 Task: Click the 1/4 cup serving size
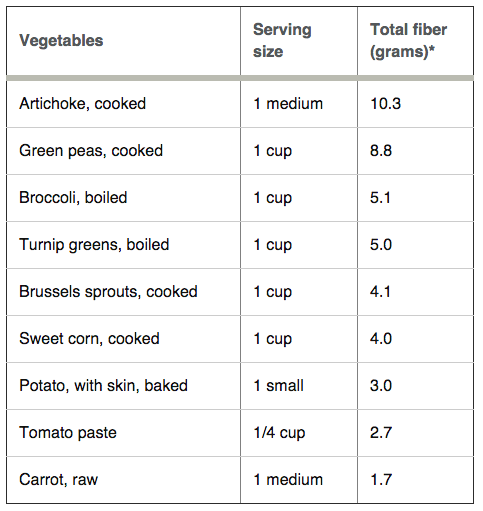click(279, 433)
